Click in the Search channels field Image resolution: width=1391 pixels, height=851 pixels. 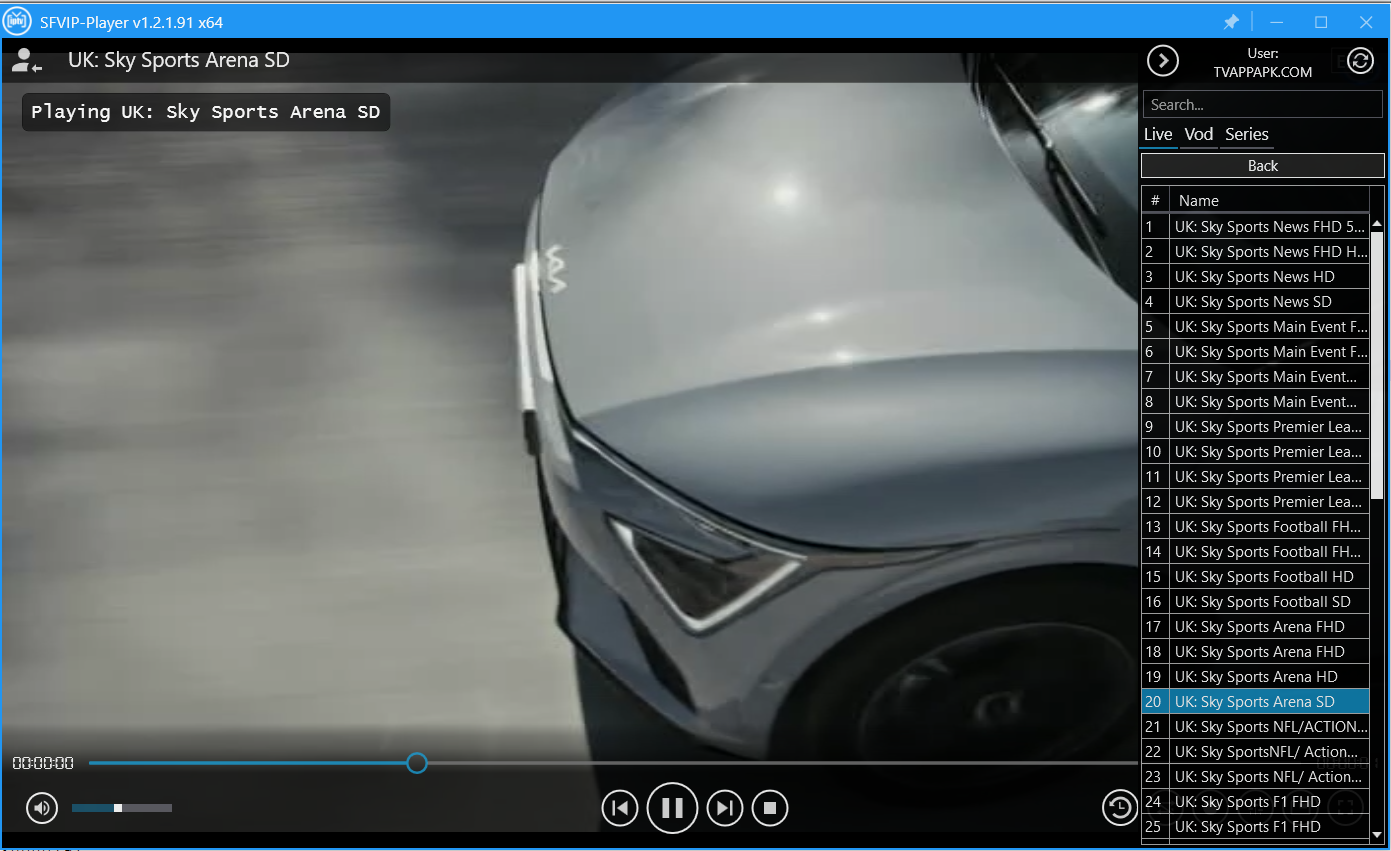(1262, 104)
